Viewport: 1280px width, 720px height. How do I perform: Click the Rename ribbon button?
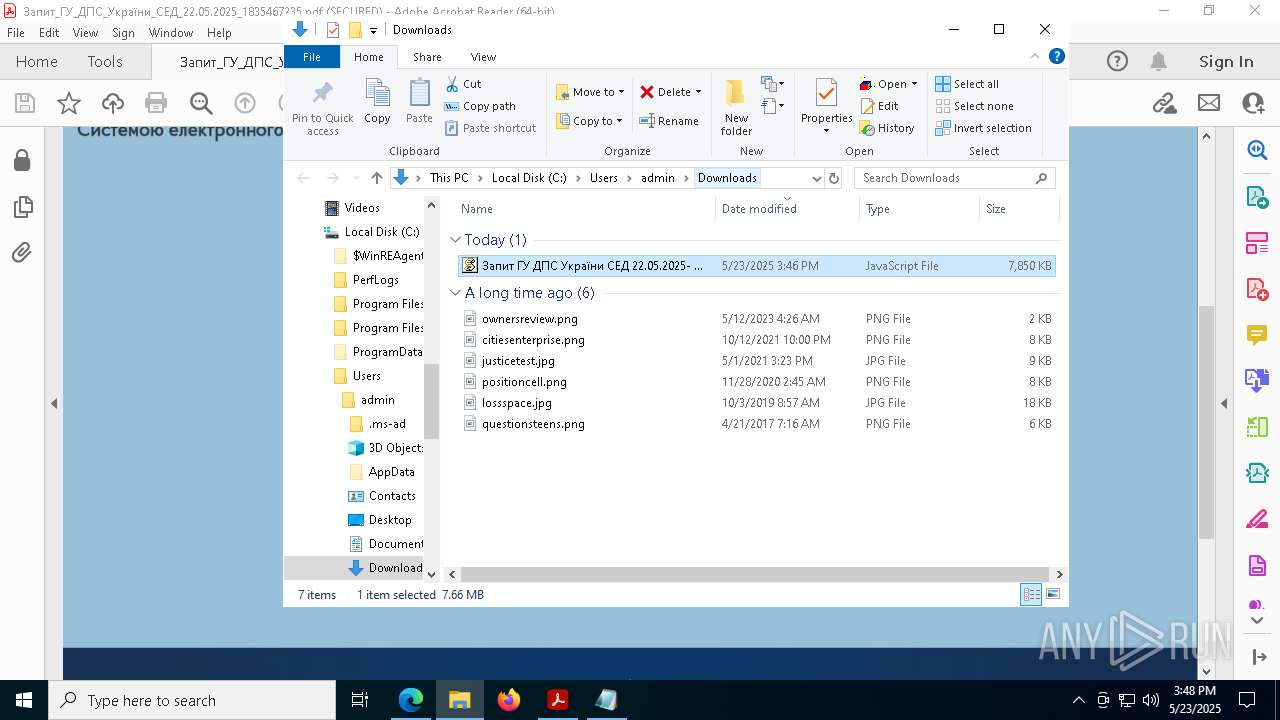pos(669,121)
